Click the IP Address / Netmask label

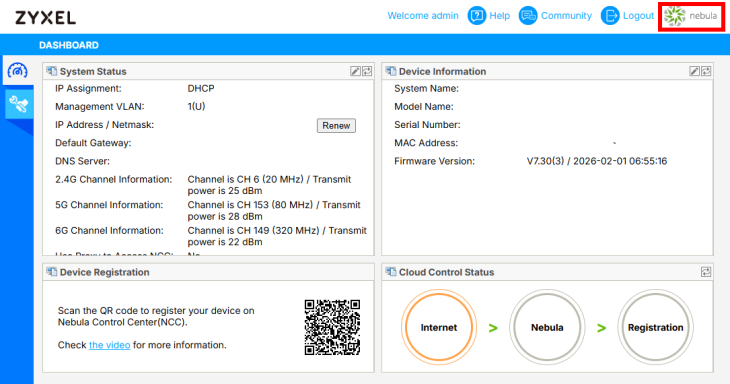[104, 125]
